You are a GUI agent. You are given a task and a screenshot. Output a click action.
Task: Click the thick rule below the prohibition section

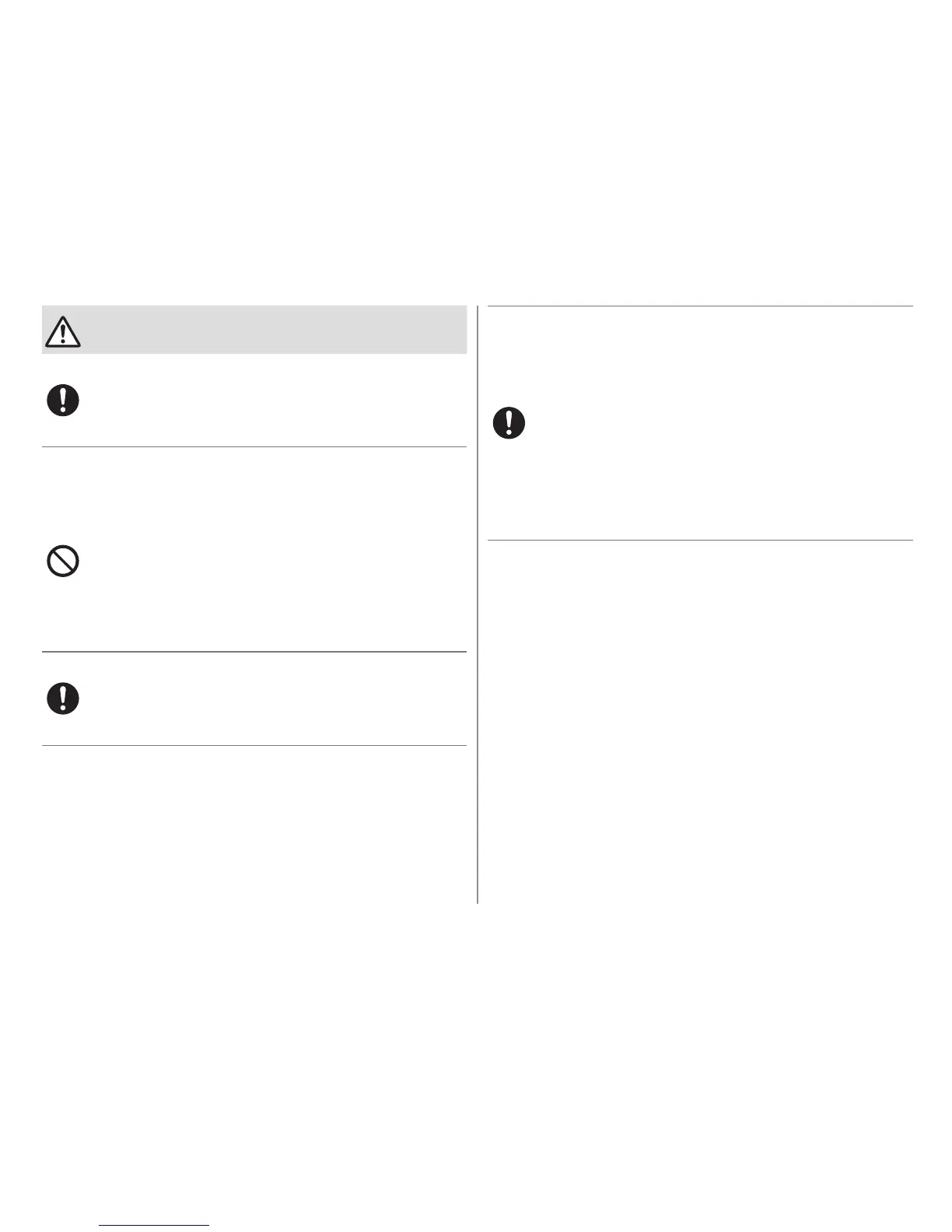pos(254,651)
